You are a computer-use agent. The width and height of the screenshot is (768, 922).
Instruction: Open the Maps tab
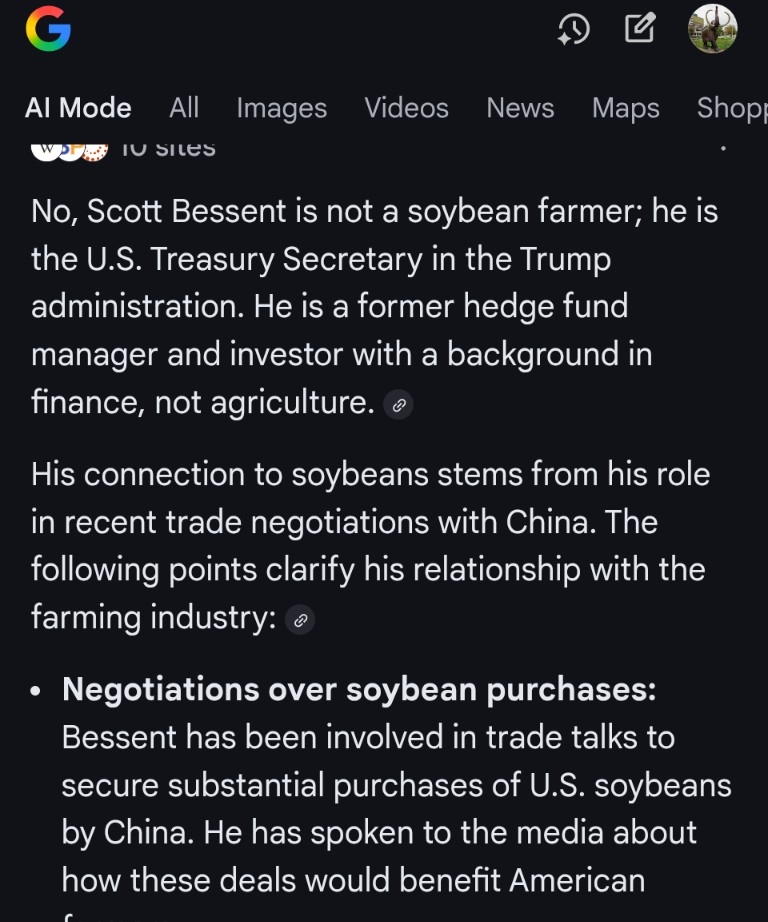[x=625, y=108]
